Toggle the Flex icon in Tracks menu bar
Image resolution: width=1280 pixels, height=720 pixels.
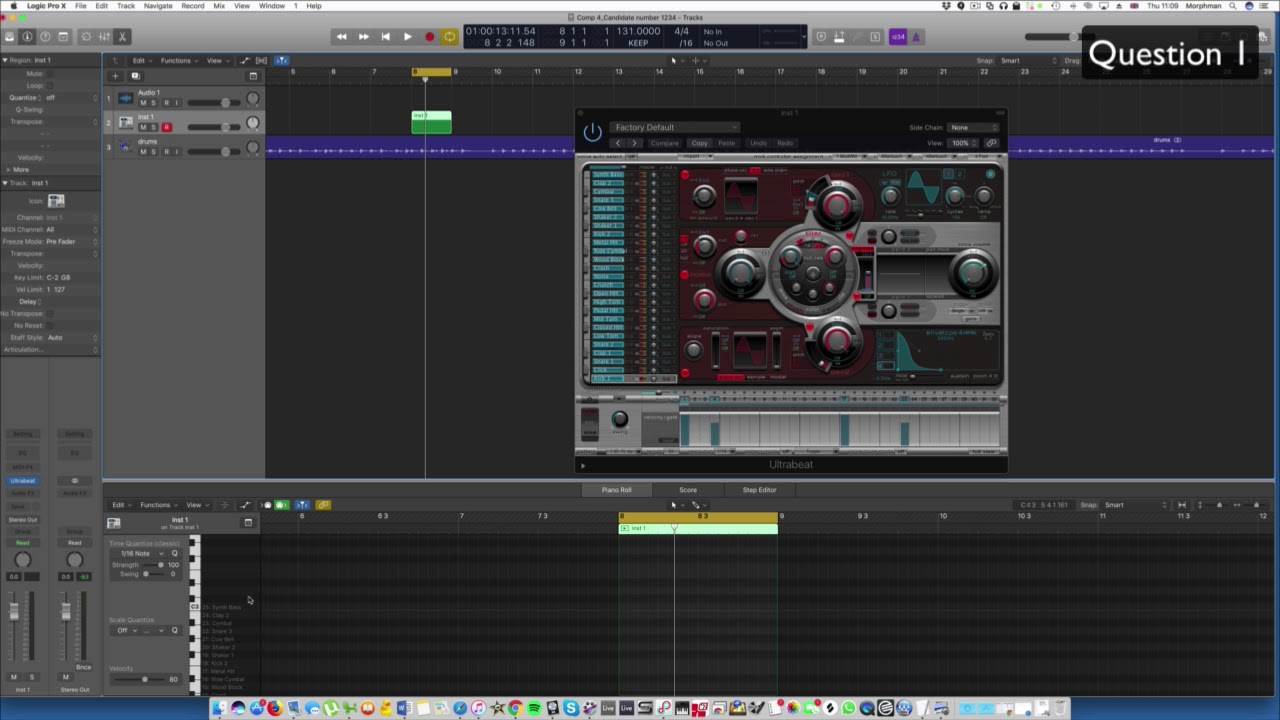(x=261, y=61)
